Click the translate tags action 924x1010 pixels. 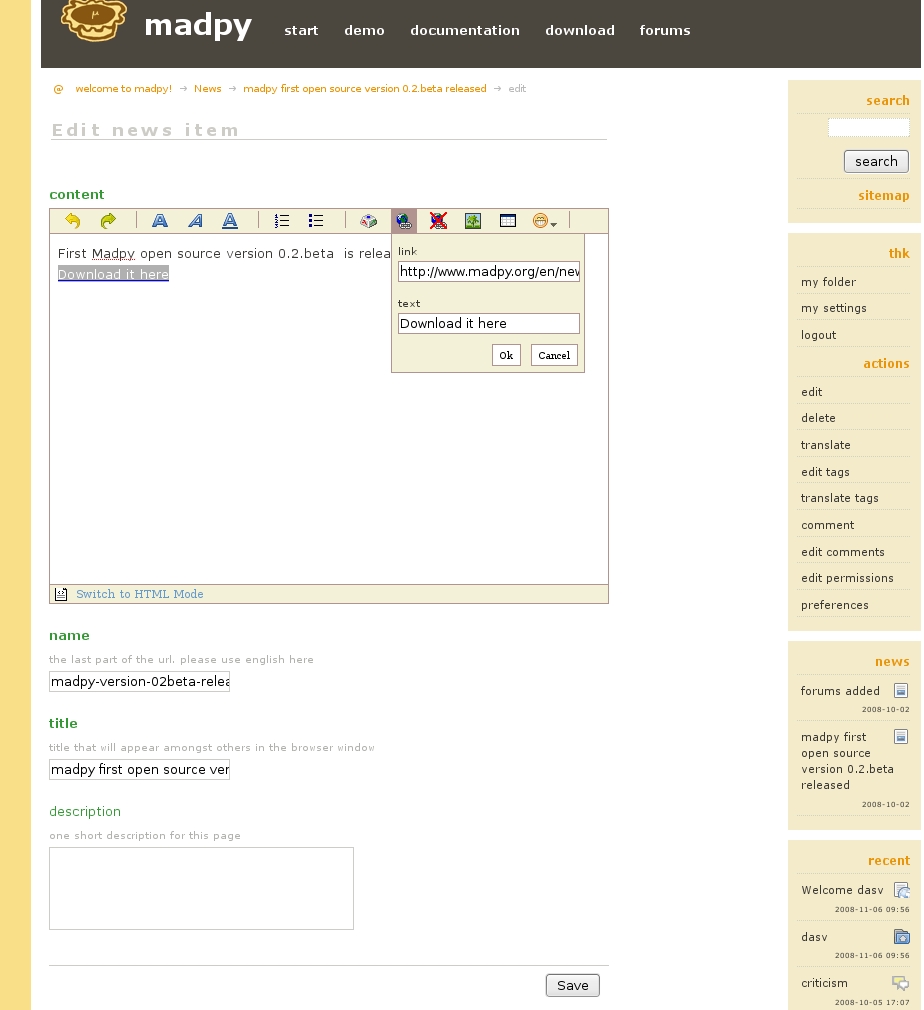(840, 498)
